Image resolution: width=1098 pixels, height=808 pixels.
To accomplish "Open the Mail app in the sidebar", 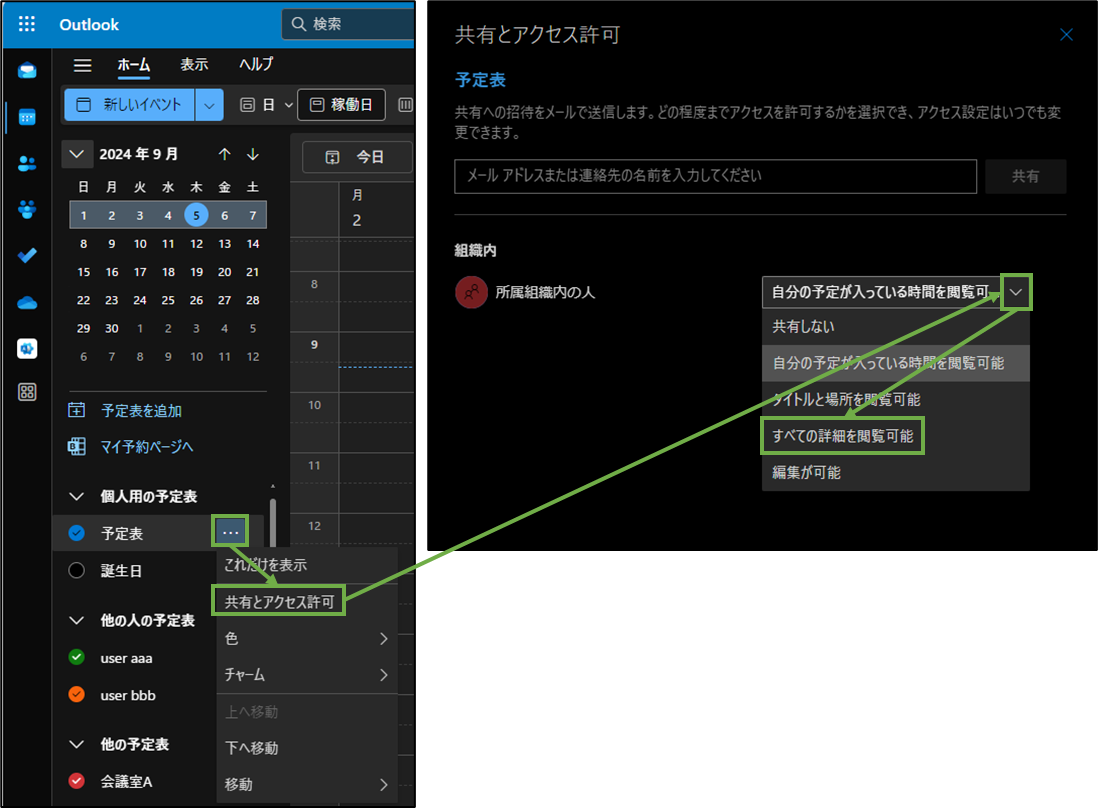I will pyautogui.click(x=26, y=70).
